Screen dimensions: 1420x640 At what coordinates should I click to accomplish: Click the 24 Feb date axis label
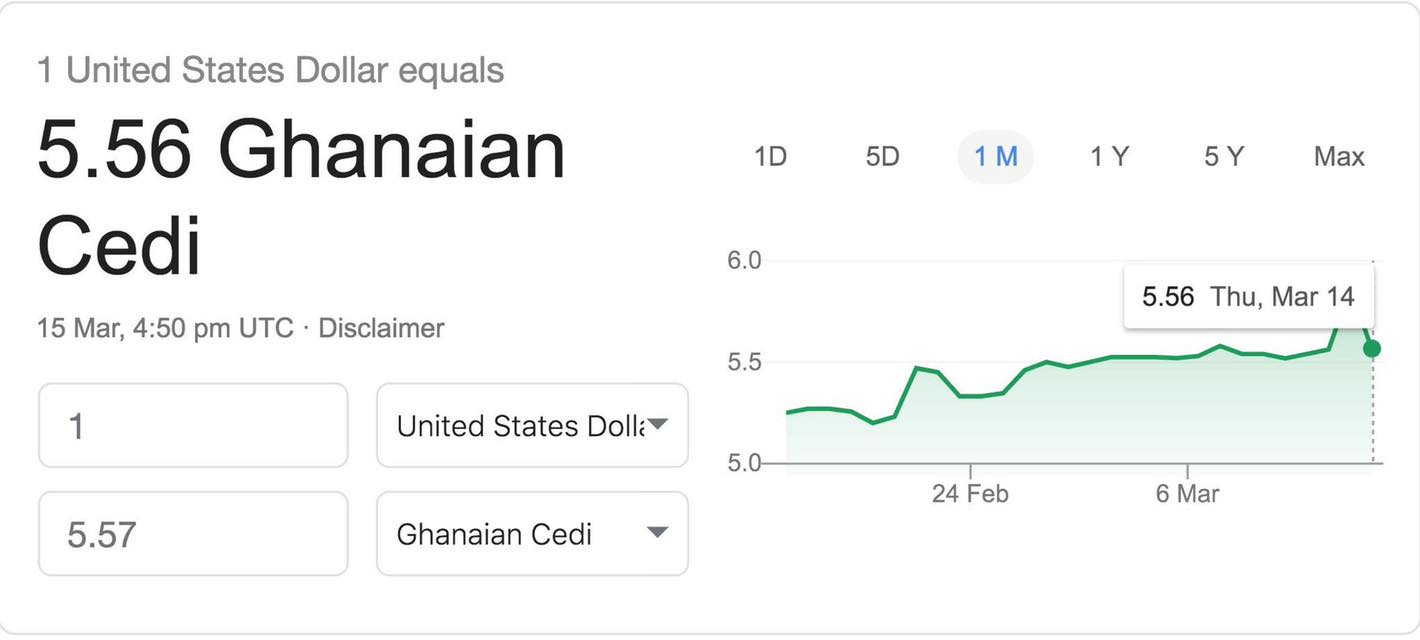(x=970, y=494)
